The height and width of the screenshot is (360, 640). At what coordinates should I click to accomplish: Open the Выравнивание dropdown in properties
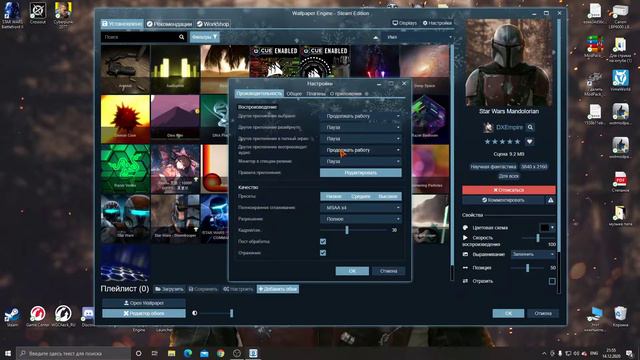(x=533, y=254)
